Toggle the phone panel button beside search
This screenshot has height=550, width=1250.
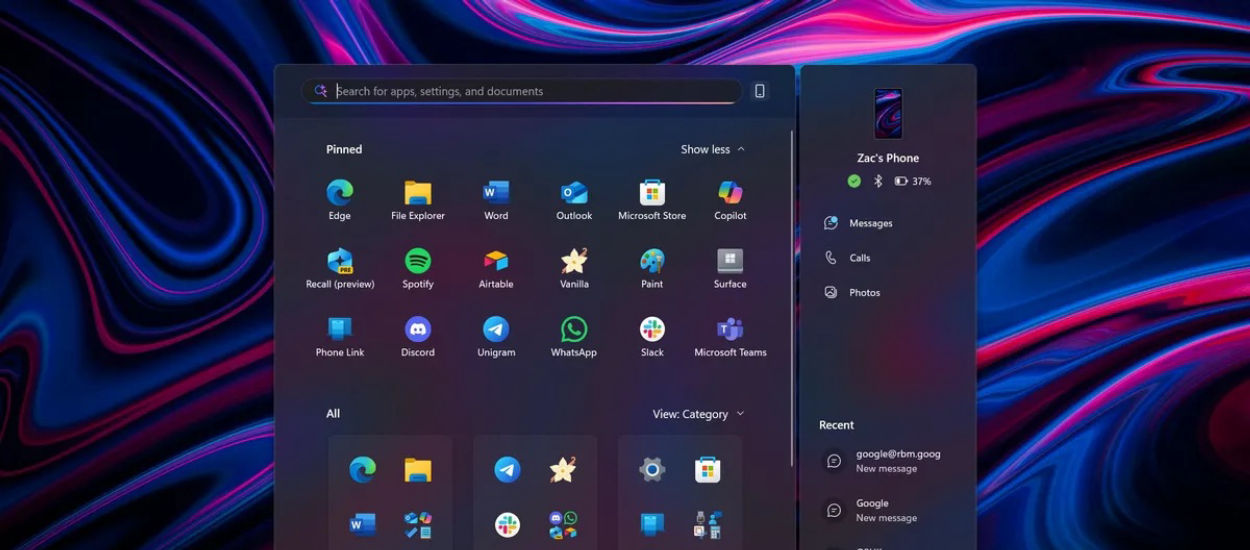tap(760, 91)
